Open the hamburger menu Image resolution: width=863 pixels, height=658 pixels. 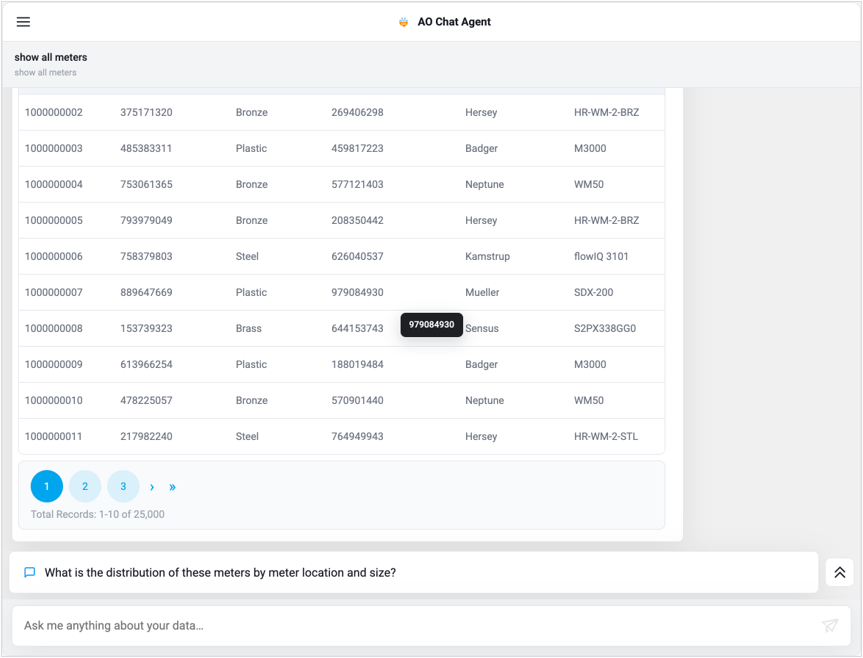23,22
